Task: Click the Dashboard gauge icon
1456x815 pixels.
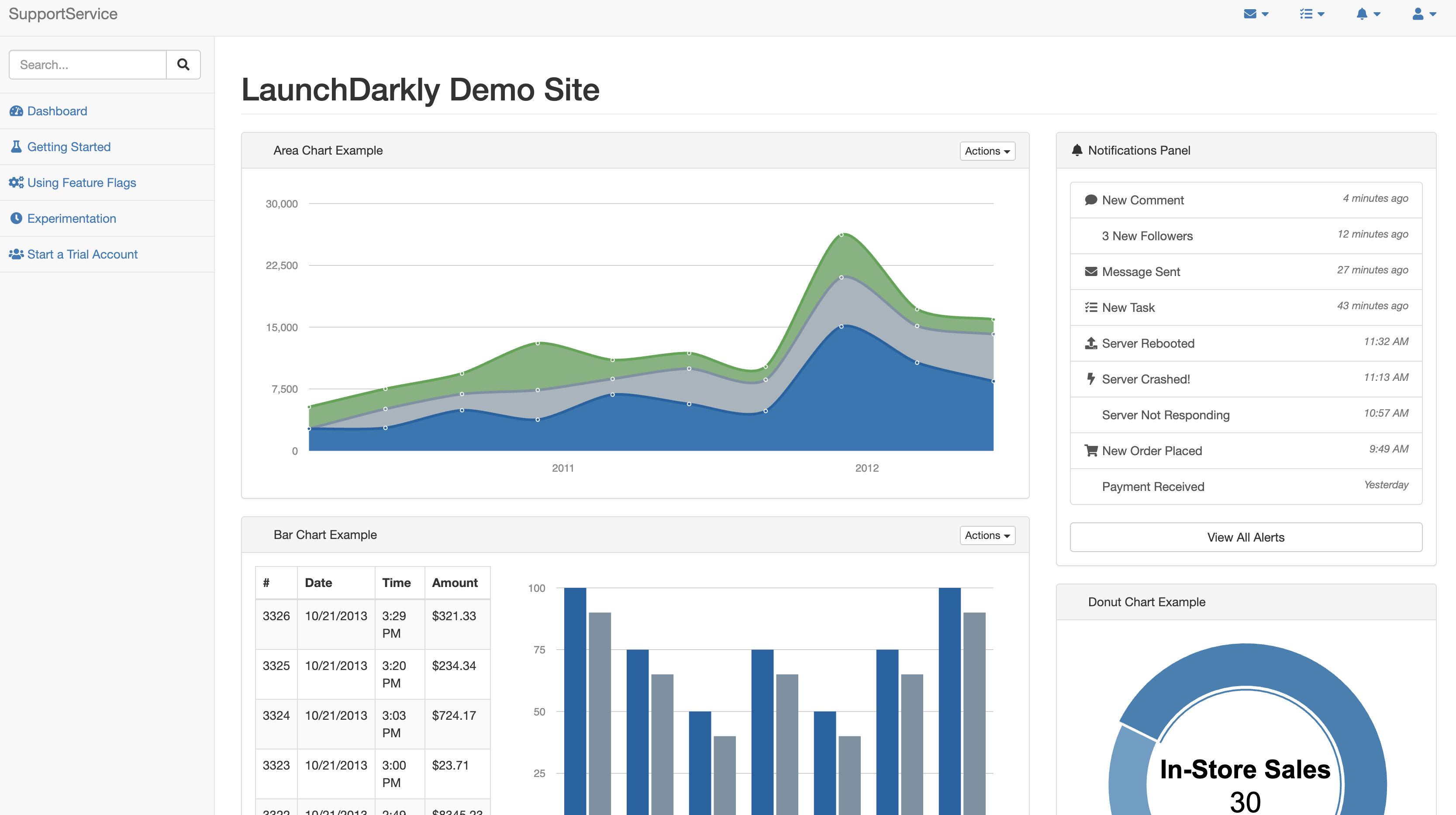Action: (x=17, y=111)
